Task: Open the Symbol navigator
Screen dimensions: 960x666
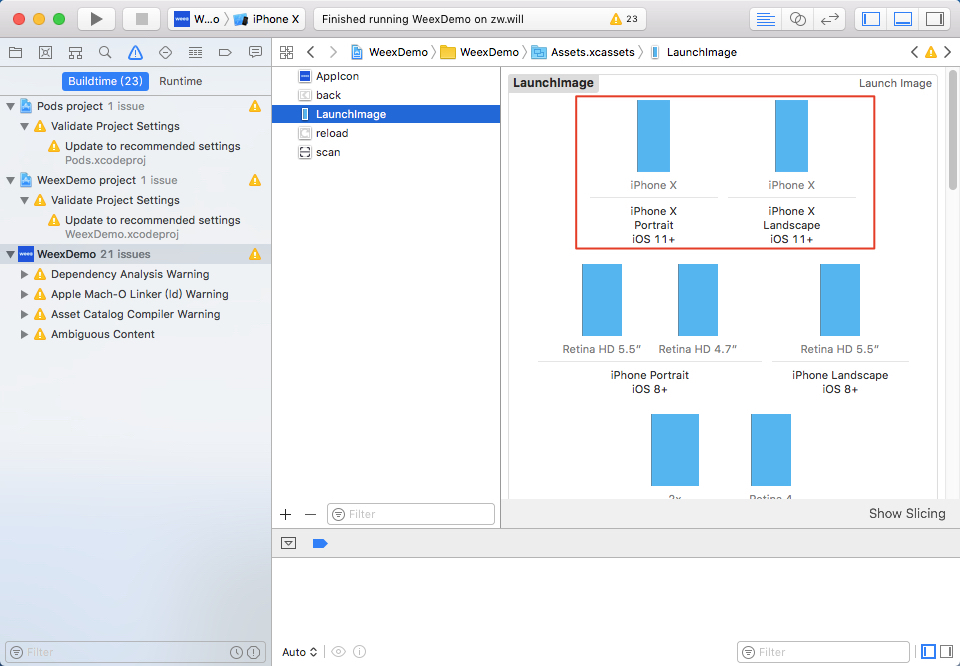Action: [x=75, y=53]
